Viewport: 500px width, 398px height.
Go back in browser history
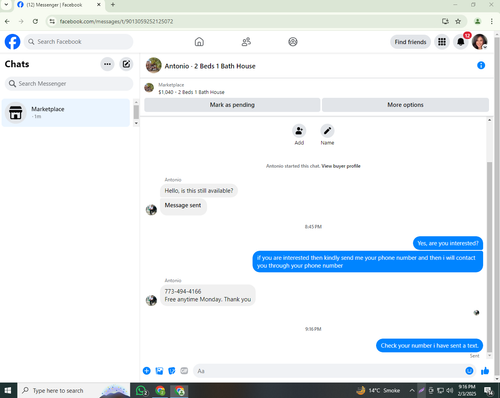[7, 21]
